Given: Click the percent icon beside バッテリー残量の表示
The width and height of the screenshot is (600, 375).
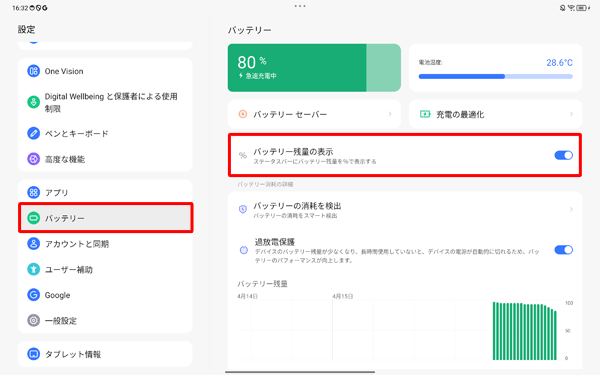Looking at the screenshot, I should [x=243, y=155].
